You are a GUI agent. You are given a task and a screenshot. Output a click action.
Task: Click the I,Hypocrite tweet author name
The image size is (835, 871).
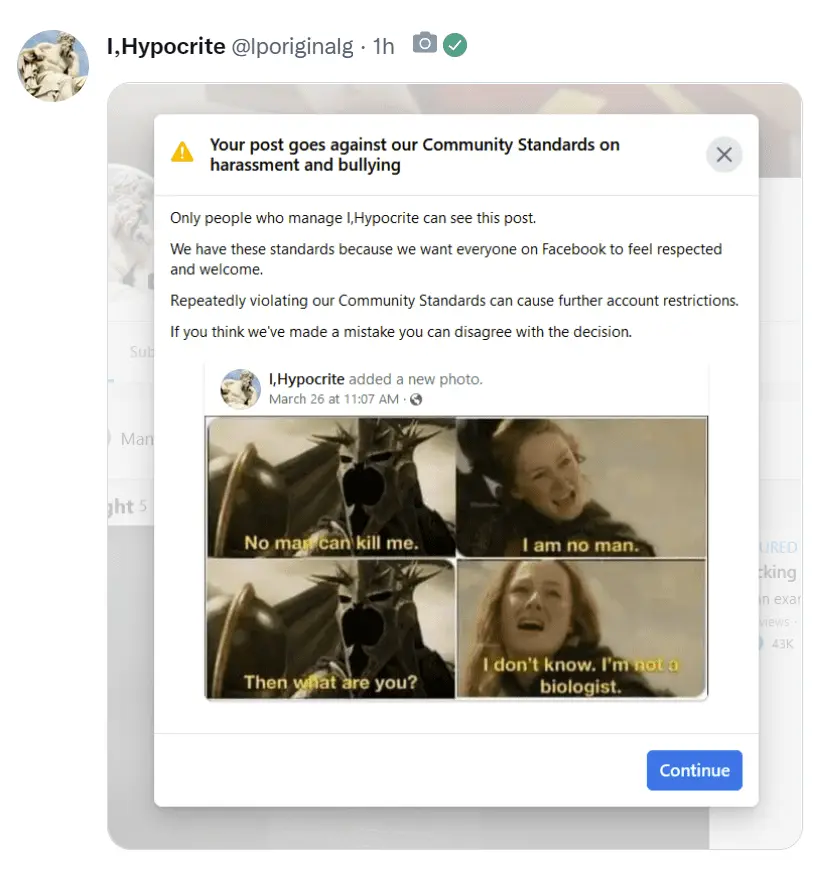coord(166,46)
